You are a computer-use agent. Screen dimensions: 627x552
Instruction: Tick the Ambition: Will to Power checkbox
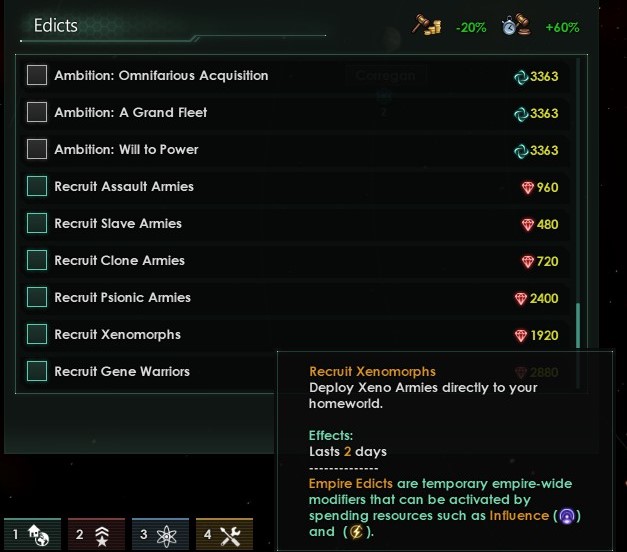point(37,149)
